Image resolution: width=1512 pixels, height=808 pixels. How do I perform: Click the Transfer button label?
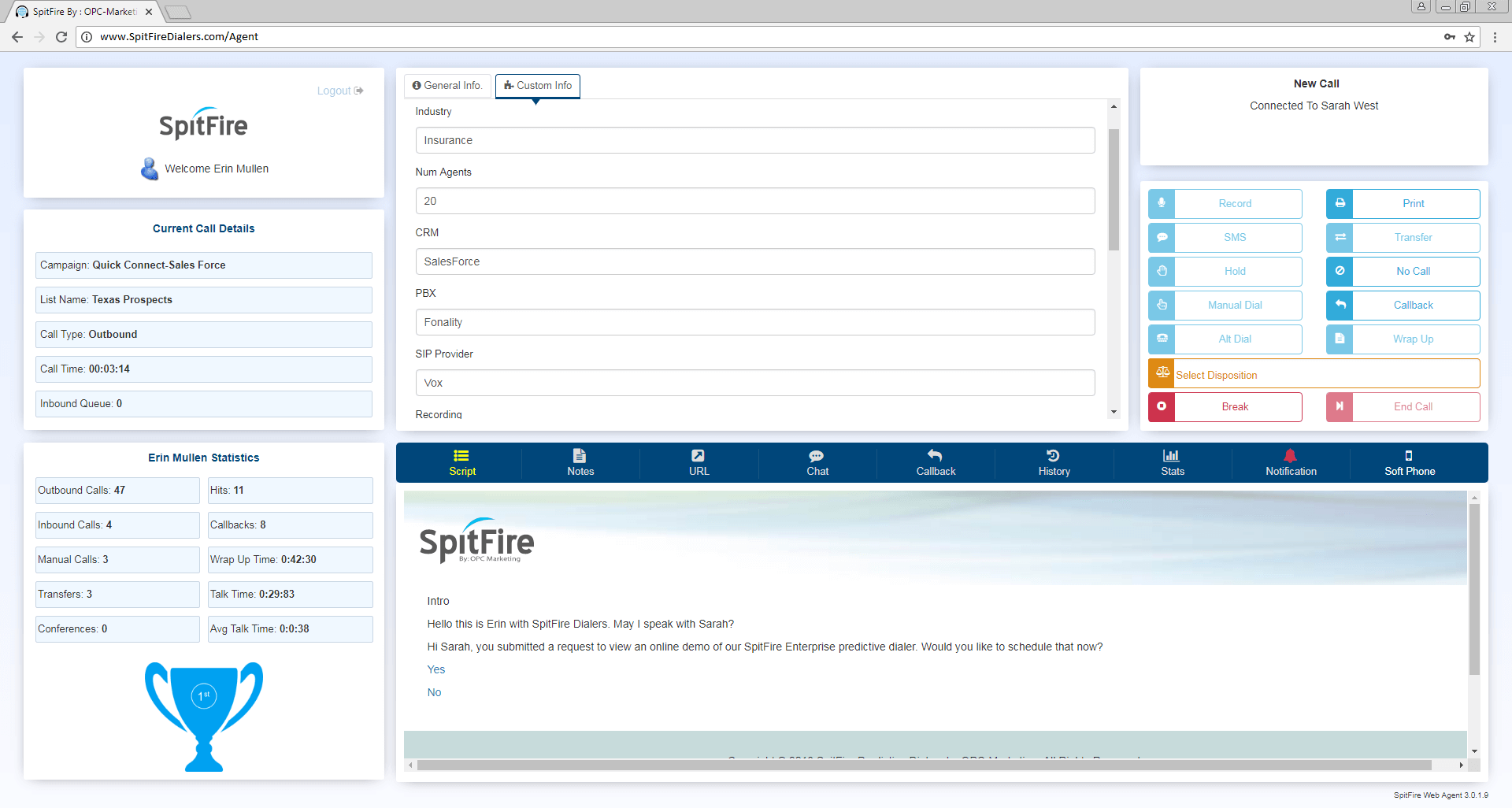(1414, 237)
